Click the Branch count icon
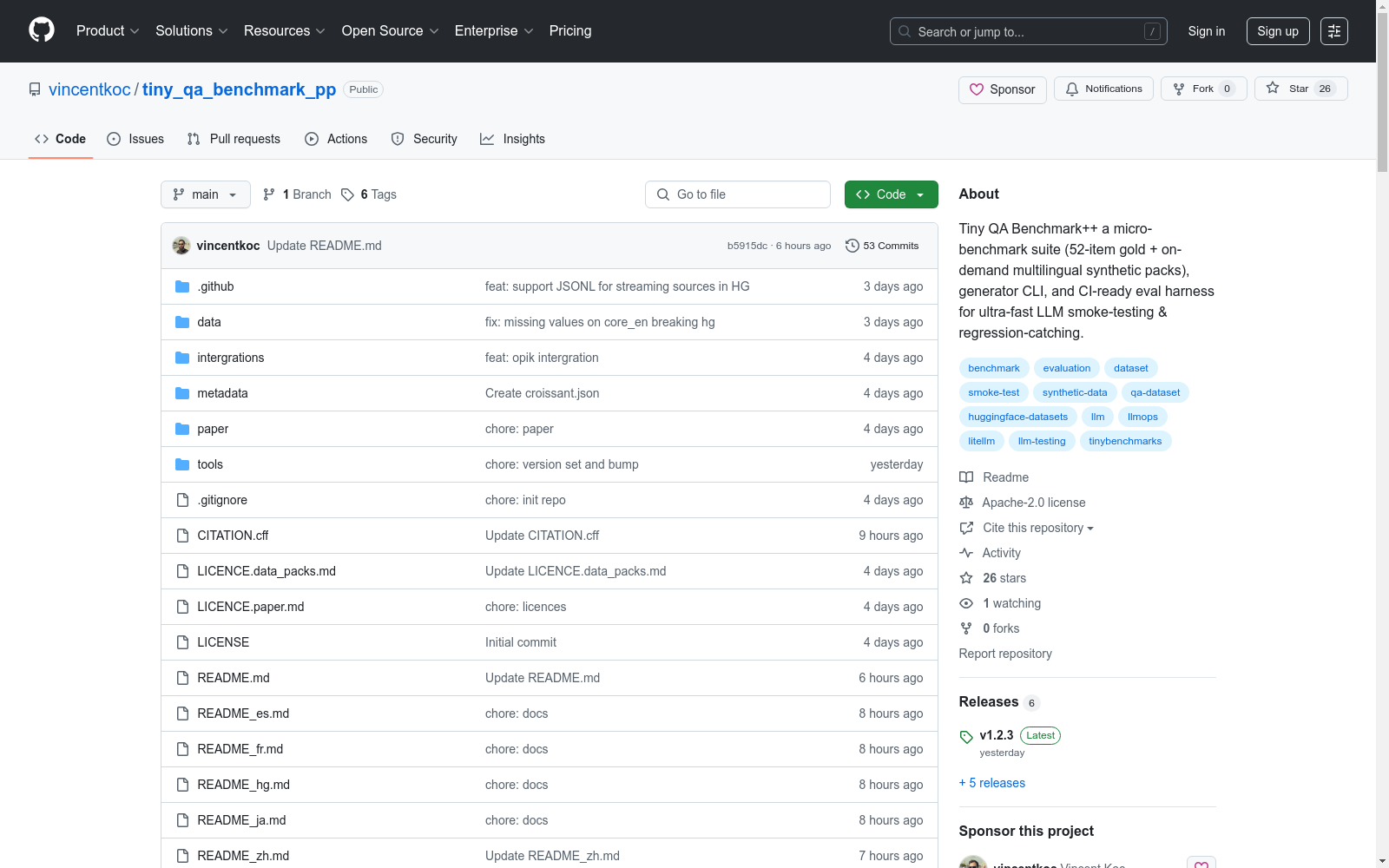Image resolution: width=1389 pixels, height=868 pixels. pyautogui.click(x=269, y=194)
